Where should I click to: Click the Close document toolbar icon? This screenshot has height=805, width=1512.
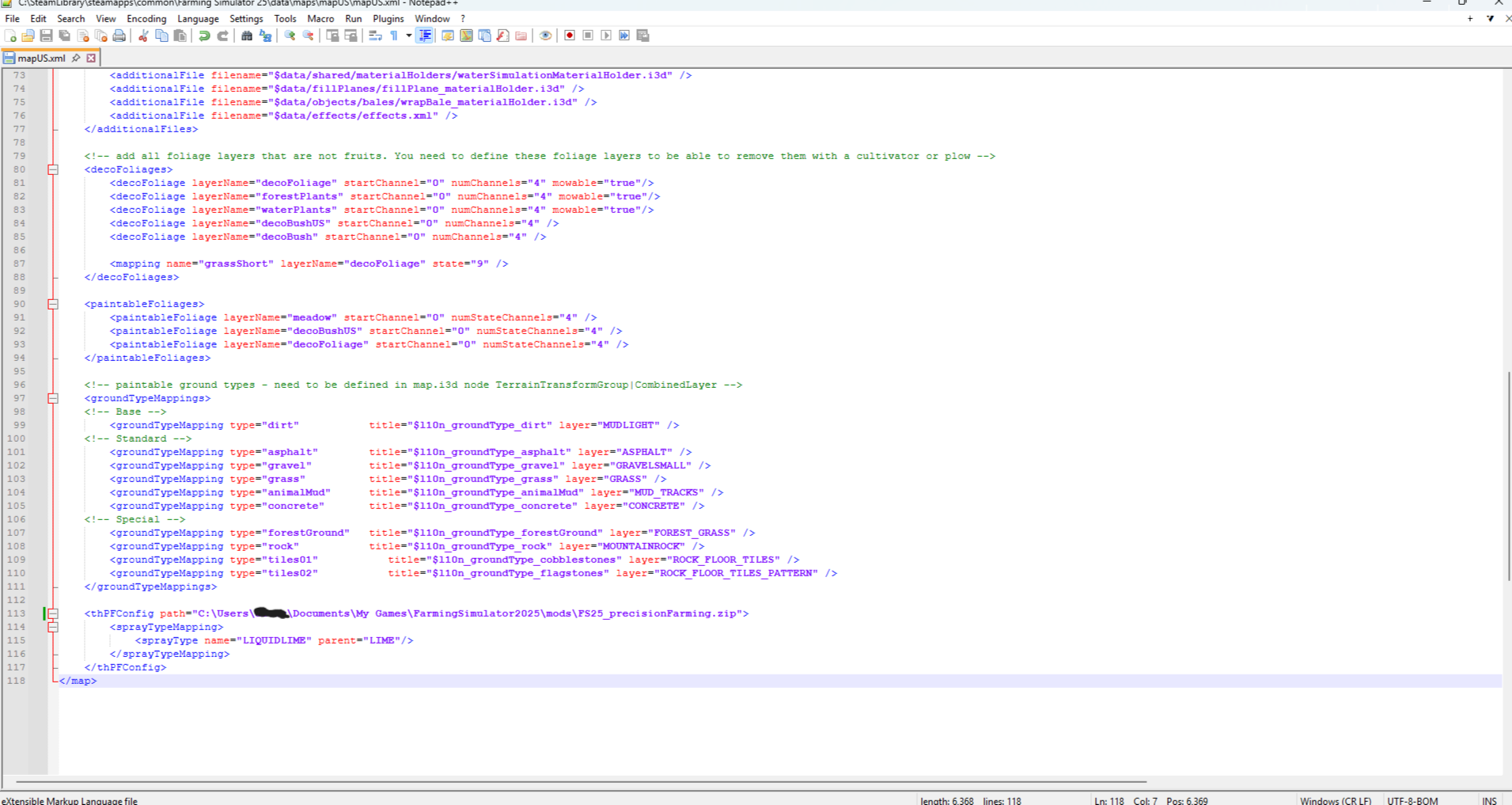(x=82, y=36)
